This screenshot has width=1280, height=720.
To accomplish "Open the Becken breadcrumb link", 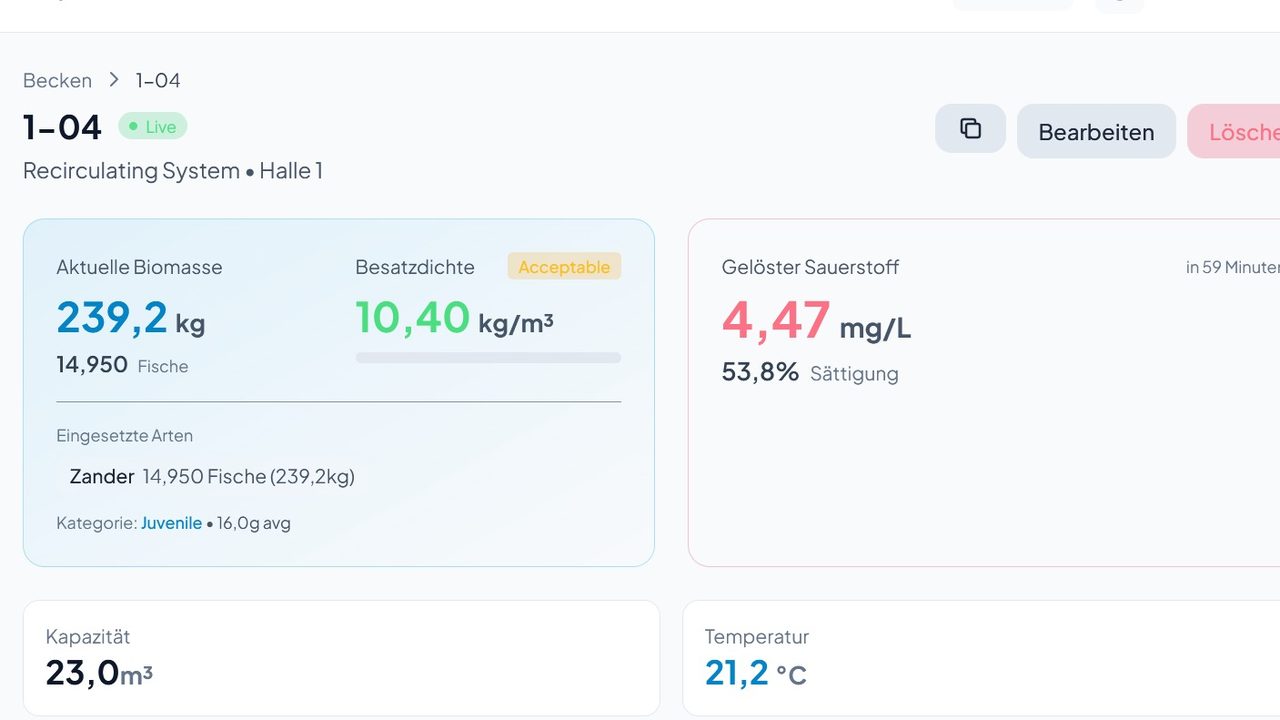I will click(57, 80).
